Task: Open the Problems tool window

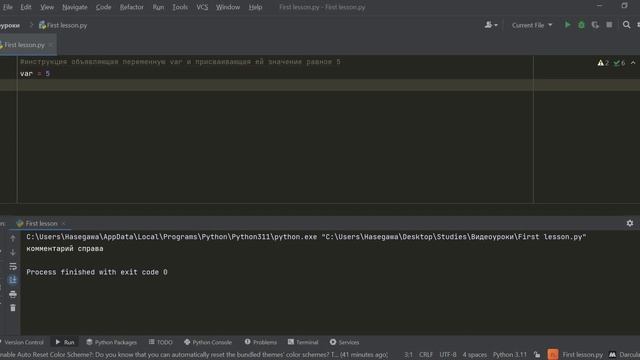Action: coord(260,342)
